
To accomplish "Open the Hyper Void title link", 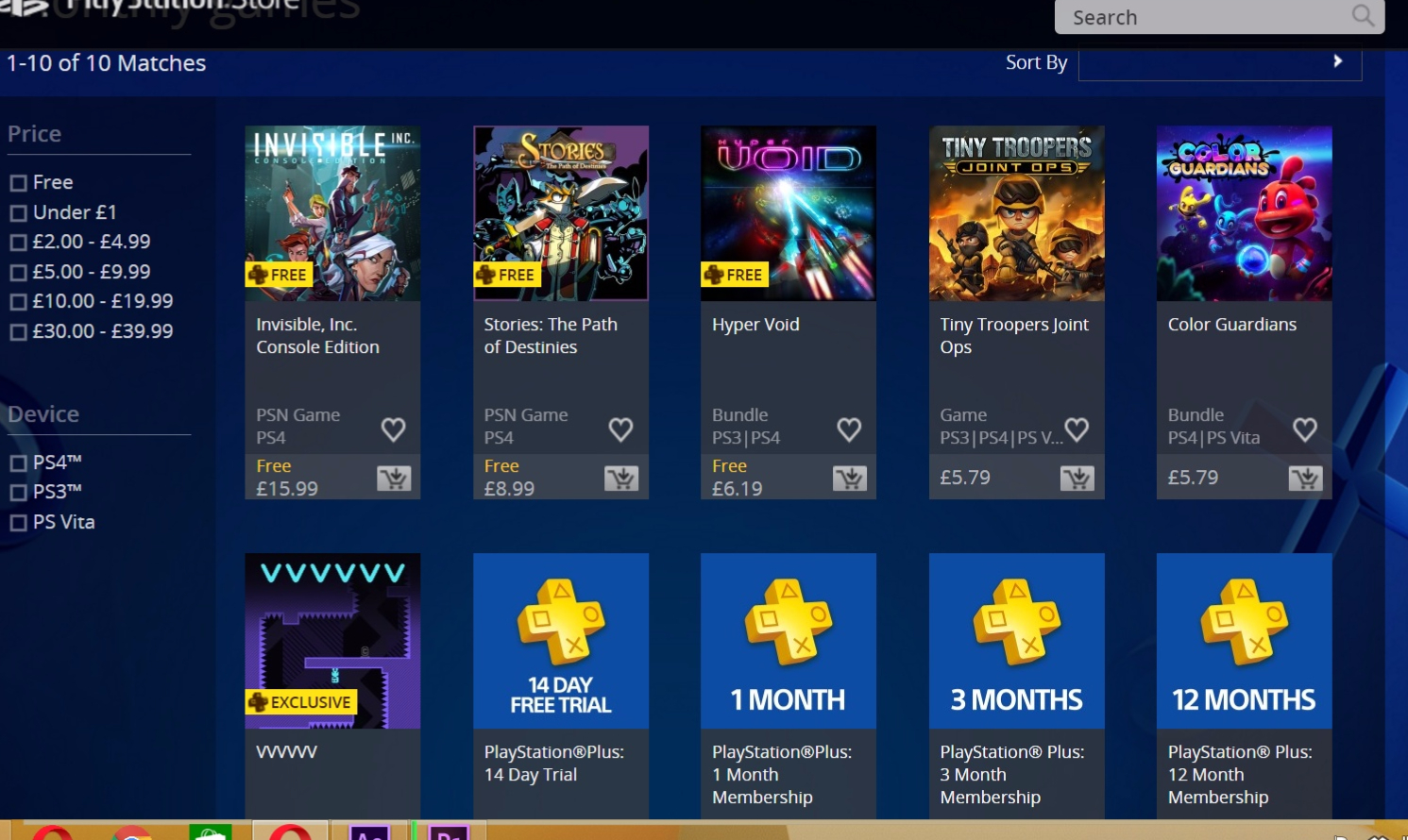I will [x=755, y=325].
